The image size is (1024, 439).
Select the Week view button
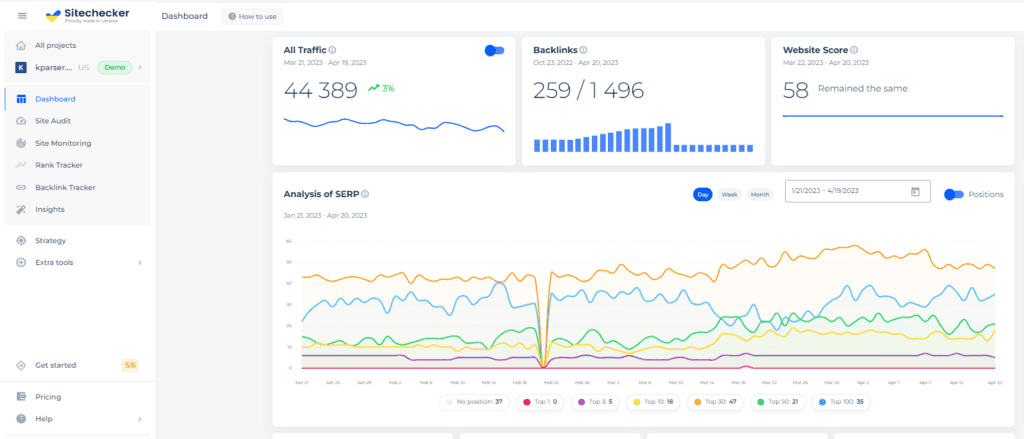pos(729,195)
